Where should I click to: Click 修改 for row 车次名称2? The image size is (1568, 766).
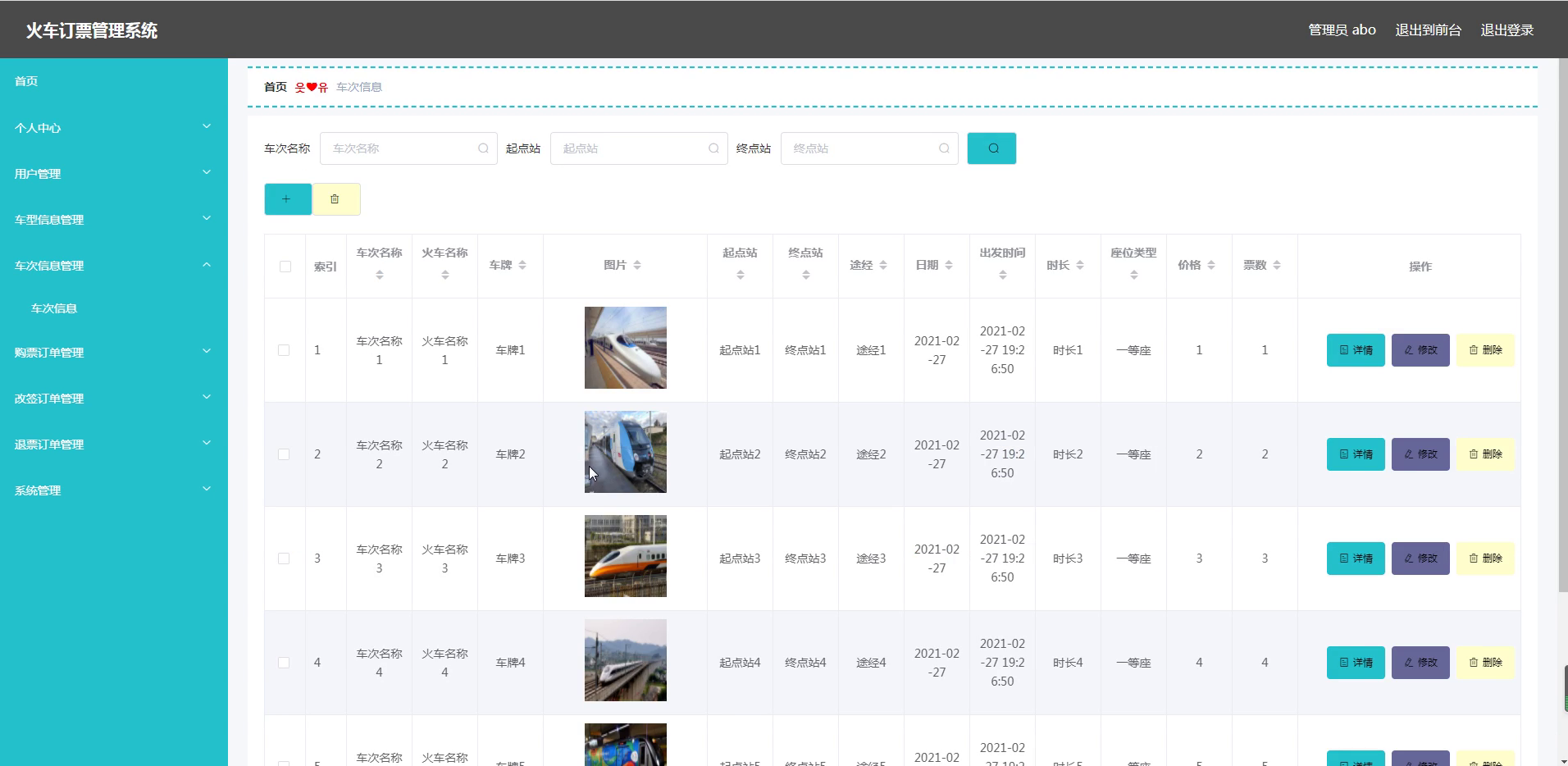[x=1420, y=454]
